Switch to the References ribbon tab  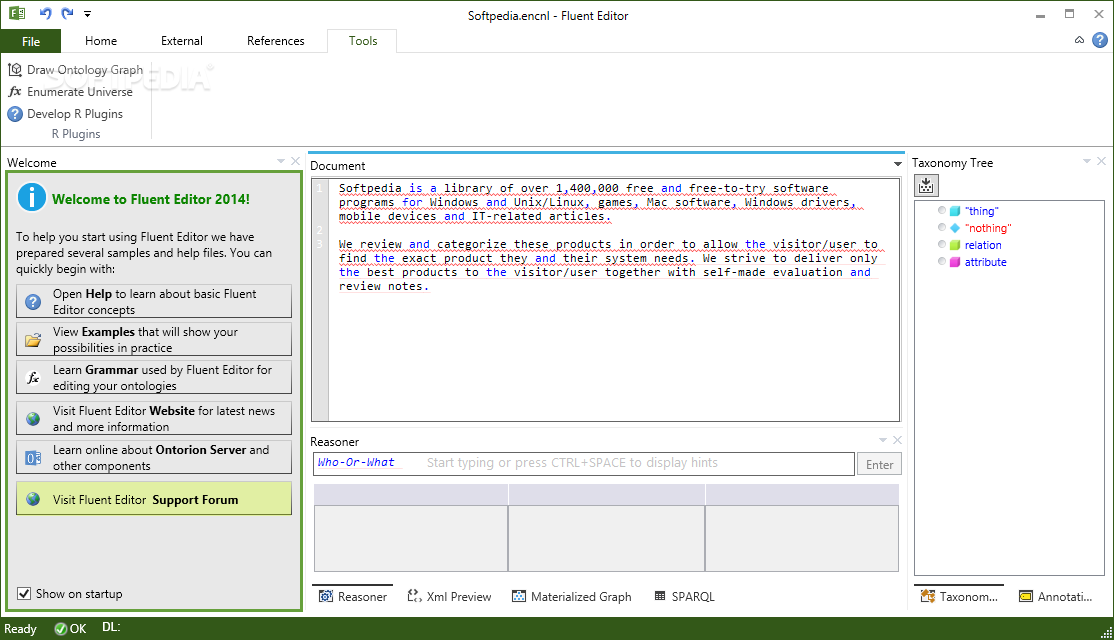(276, 41)
